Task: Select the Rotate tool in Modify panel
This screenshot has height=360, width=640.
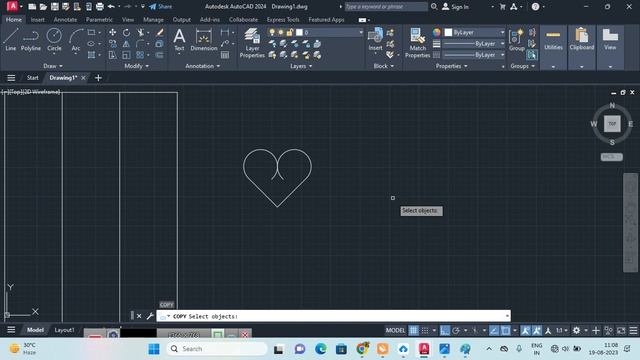Action: [127, 32]
